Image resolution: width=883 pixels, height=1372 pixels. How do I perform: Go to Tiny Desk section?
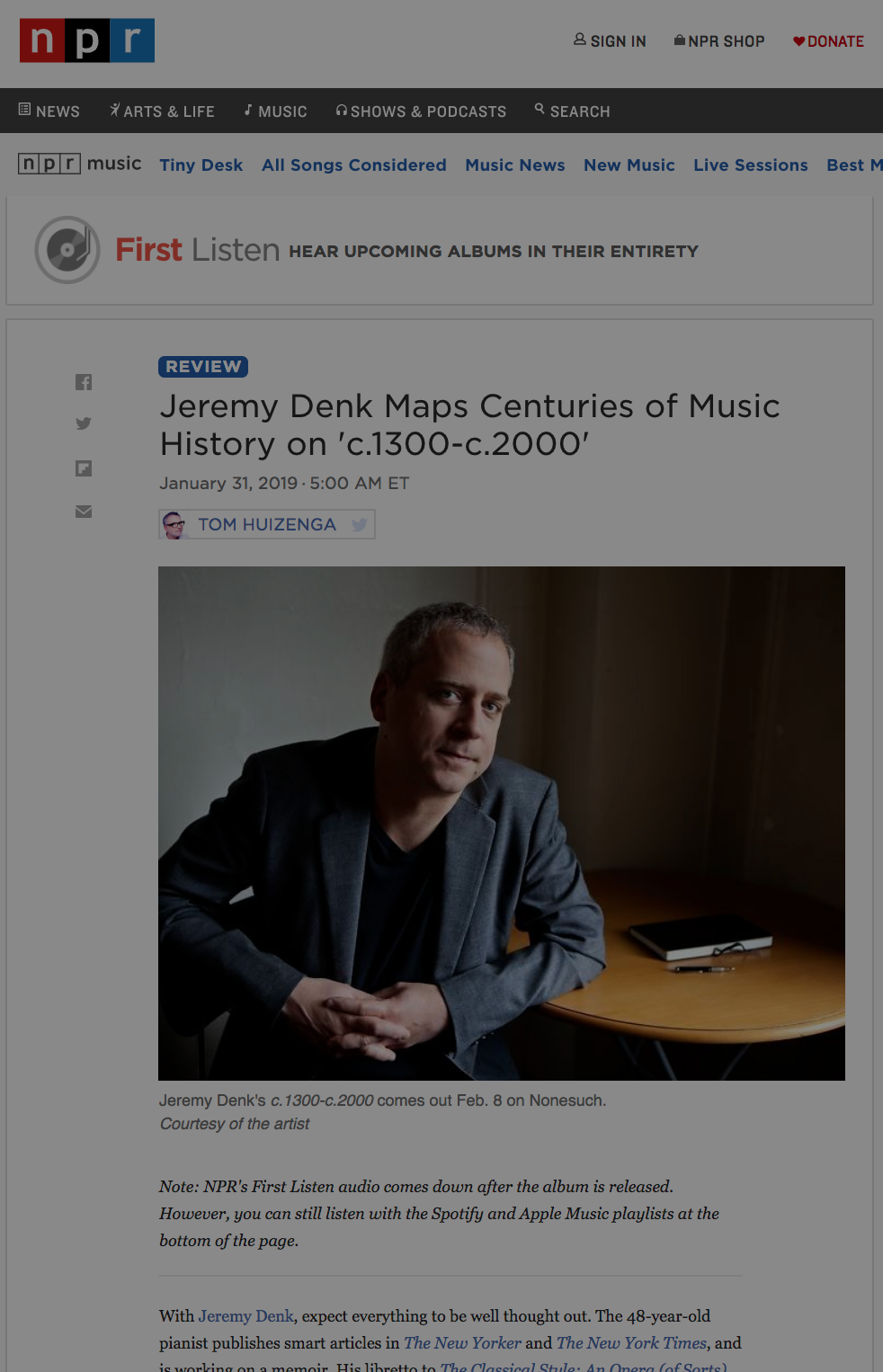pyautogui.click(x=201, y=165)
